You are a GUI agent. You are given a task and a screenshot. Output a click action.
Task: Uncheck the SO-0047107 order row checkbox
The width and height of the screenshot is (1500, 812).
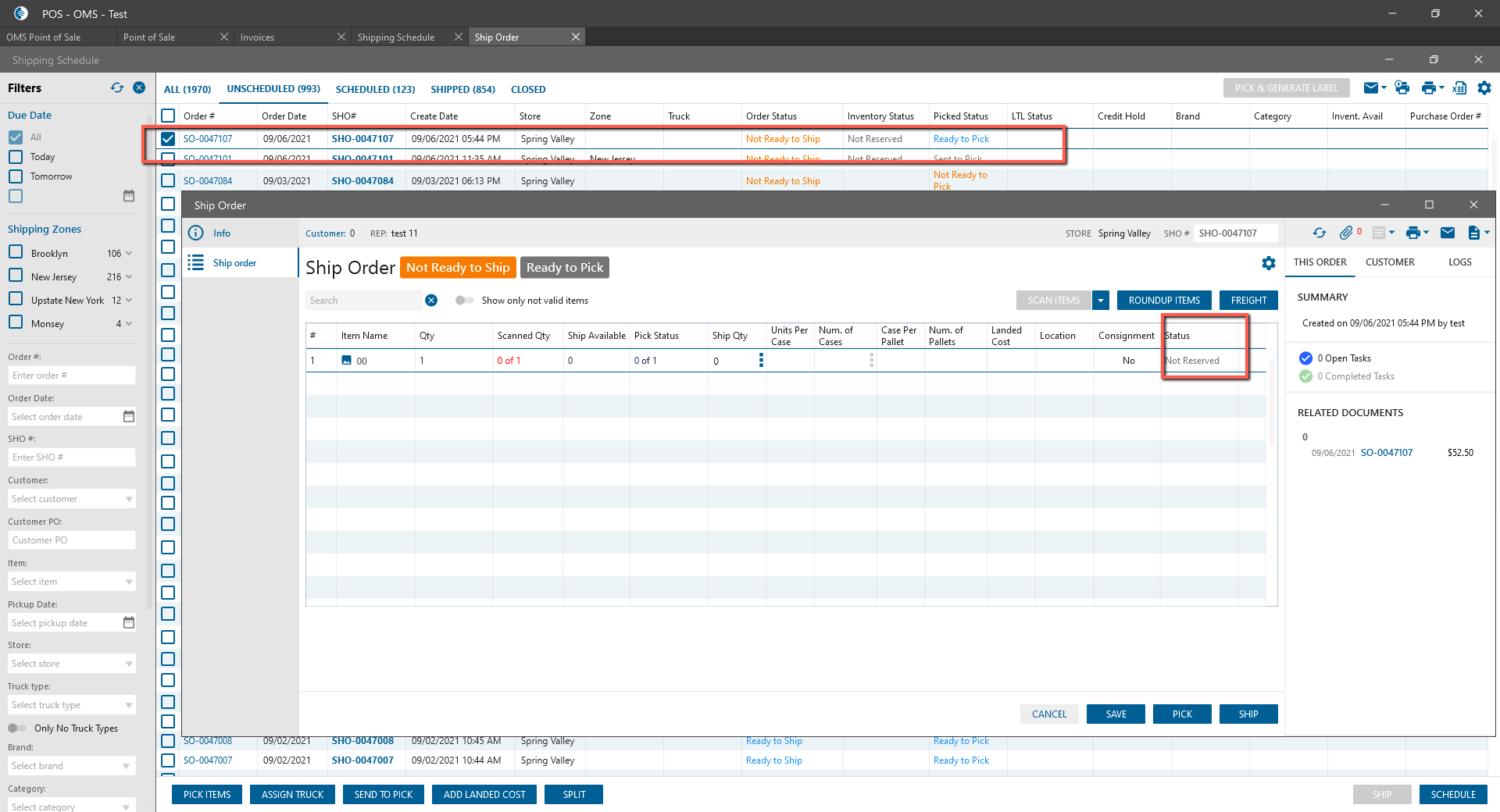click(x=168, y=139)
